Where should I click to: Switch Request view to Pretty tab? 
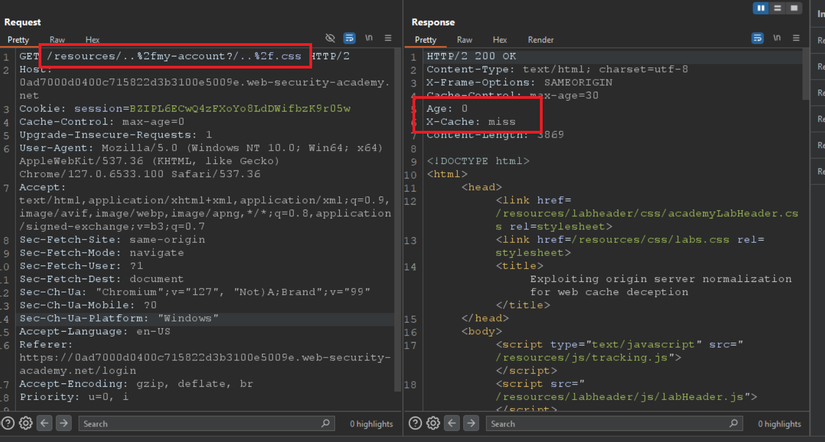[18, 40]
